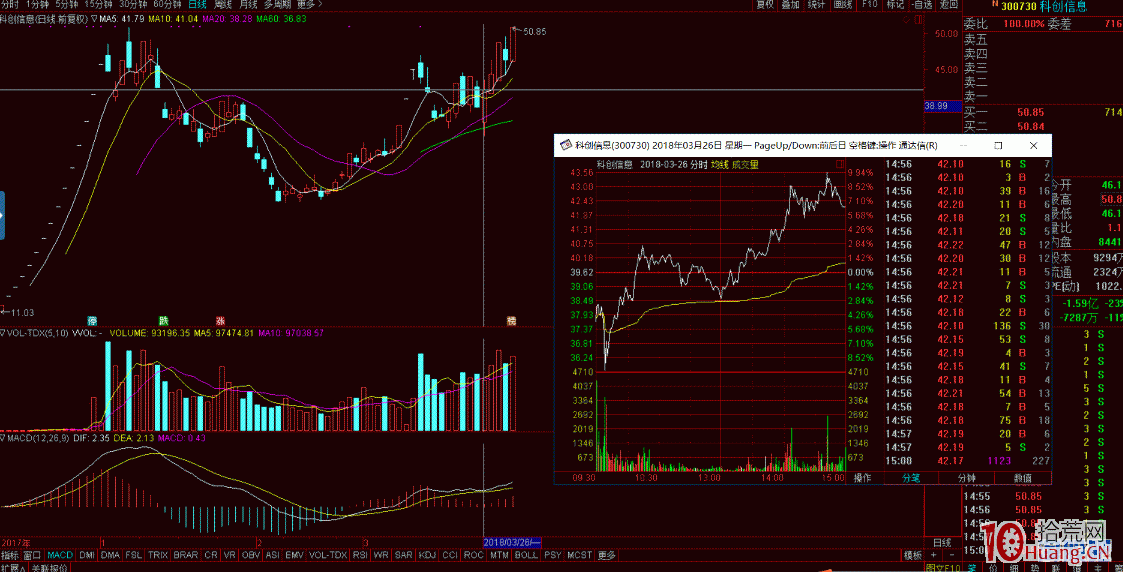Click the 模板 template button
The width and height of the screenshot is (1123, 572).
pos(913,555)
